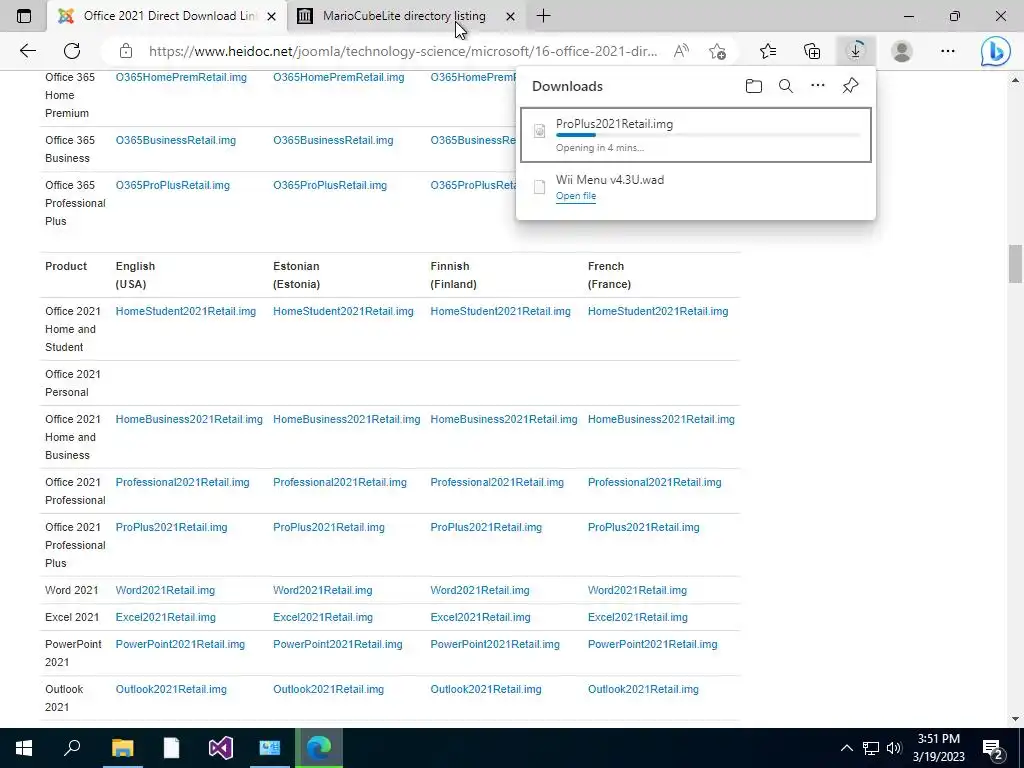This screenshot has height=768, width=1024.
Task: Open Collections icon in toolbar
Action: click(x=812, y=51)
